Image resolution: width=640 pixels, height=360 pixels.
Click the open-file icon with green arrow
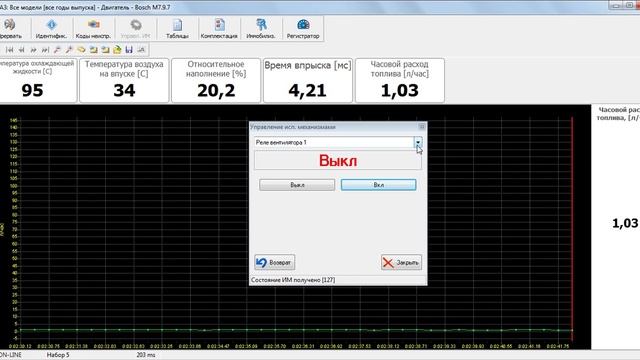(117, 50)
